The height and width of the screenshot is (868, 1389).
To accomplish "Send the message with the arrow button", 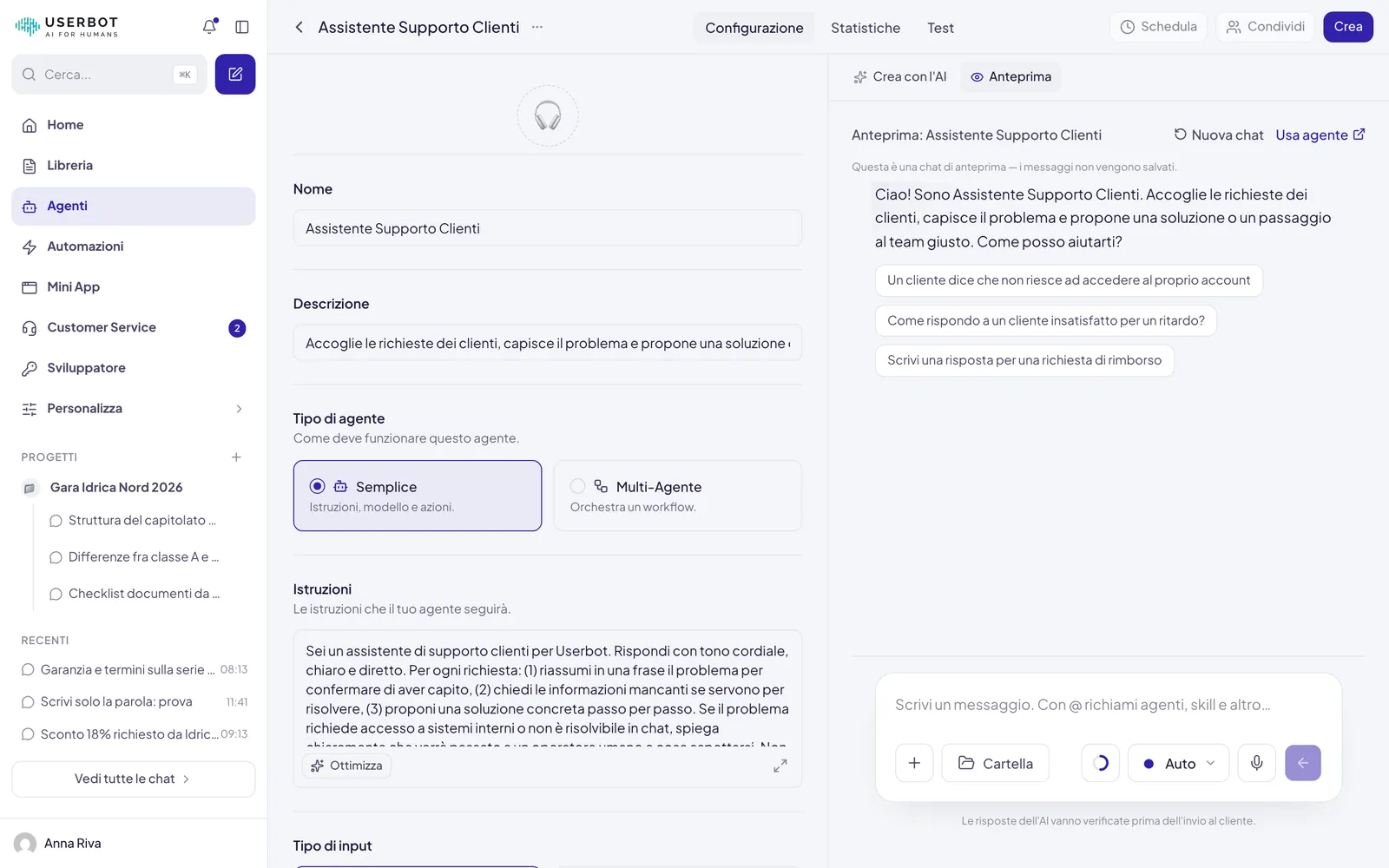I will coord(1303,763).
